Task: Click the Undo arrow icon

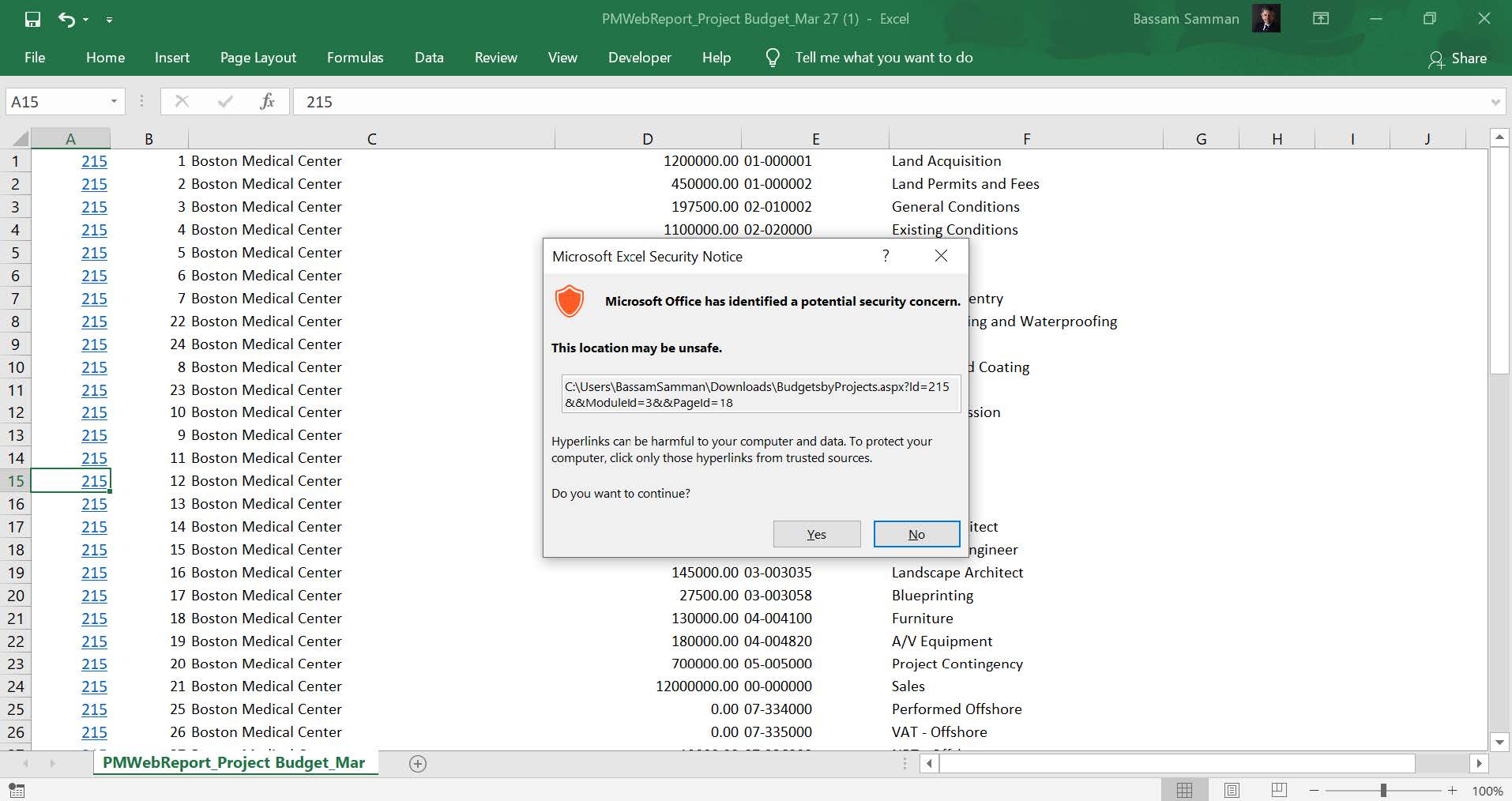Action: [66, 19]
